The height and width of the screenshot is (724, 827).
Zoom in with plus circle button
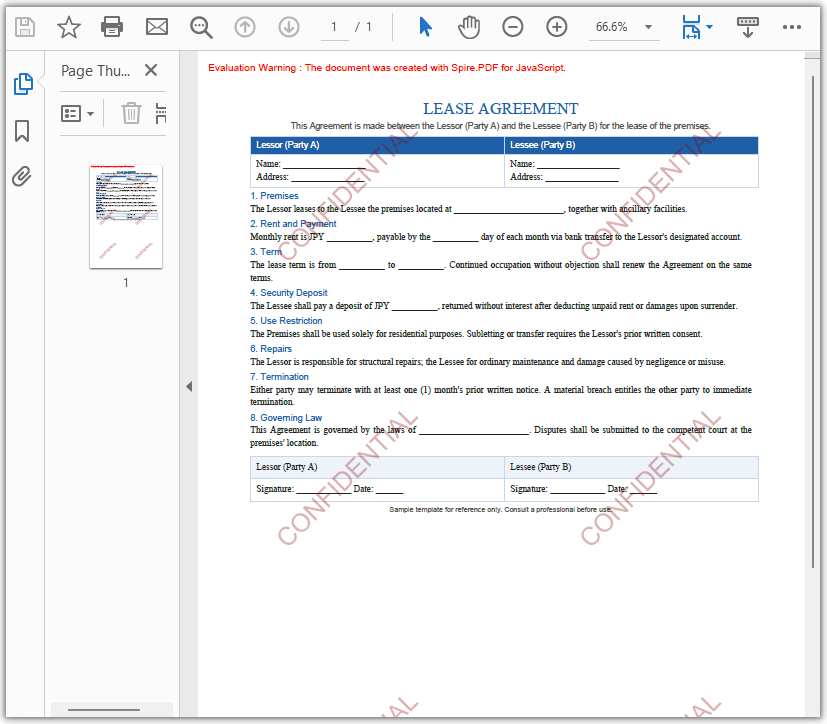coord(556,26)
